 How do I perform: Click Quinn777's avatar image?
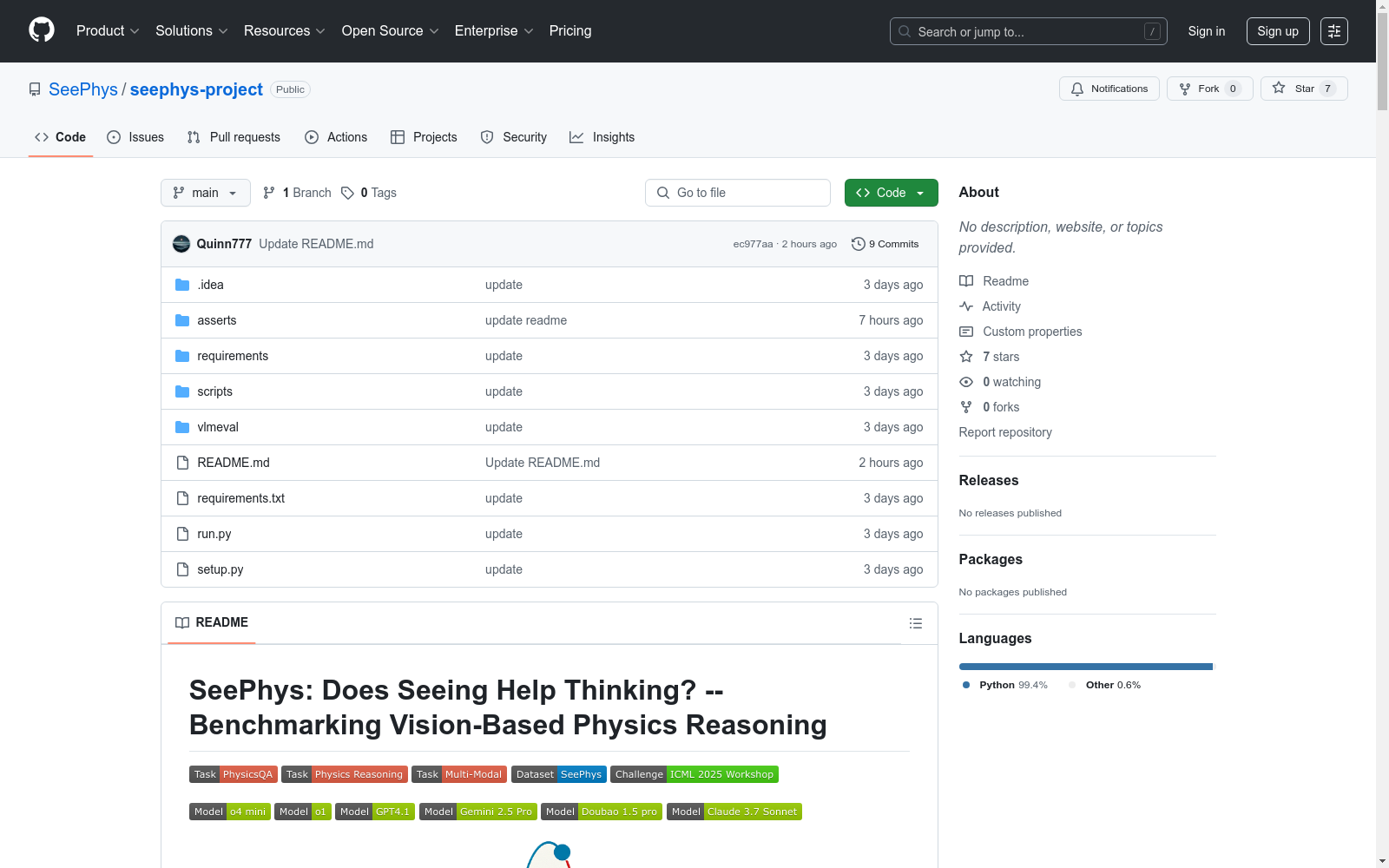pos(181,244)
